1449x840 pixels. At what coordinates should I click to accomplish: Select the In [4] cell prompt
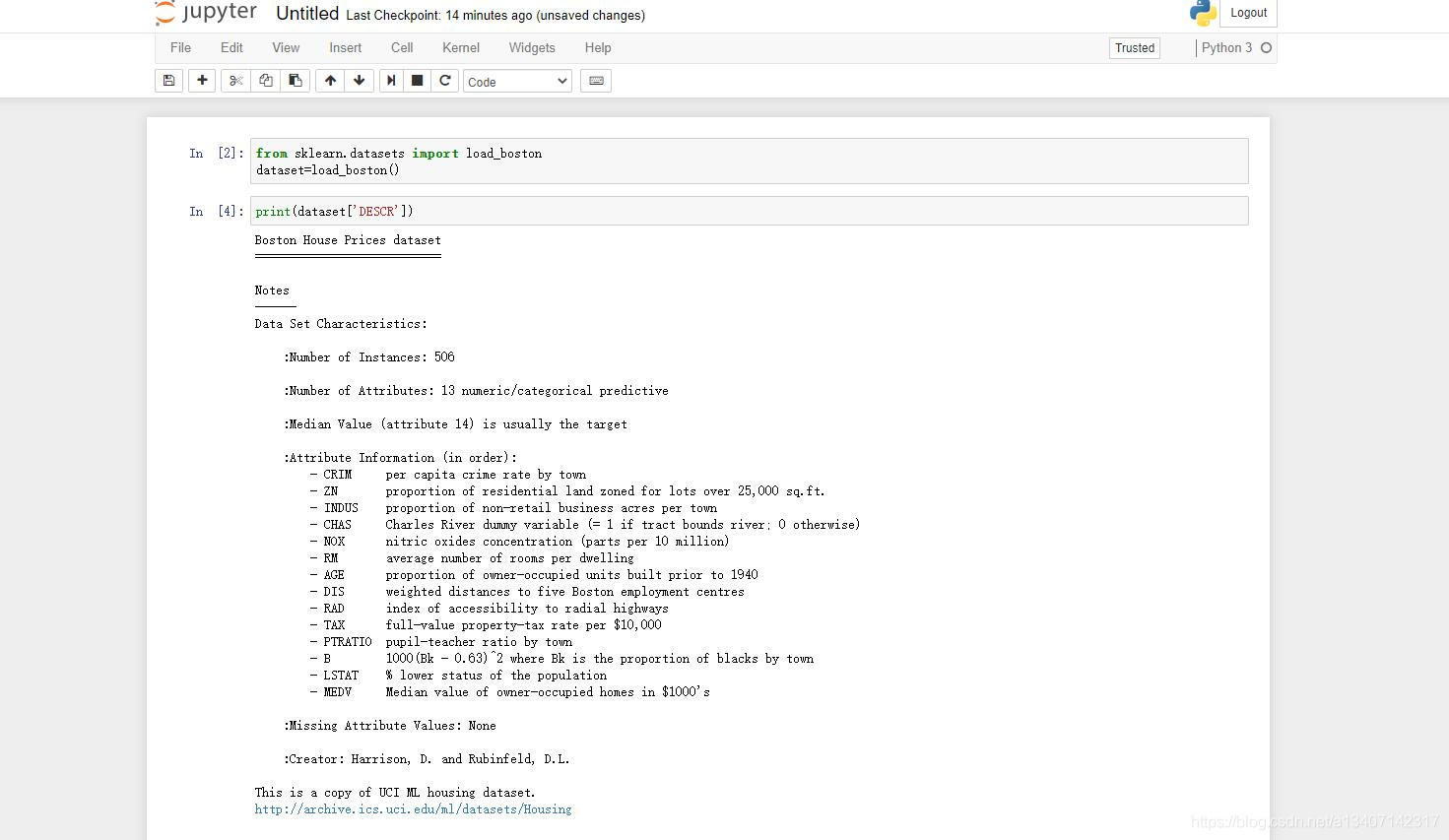tap(216, 212)
